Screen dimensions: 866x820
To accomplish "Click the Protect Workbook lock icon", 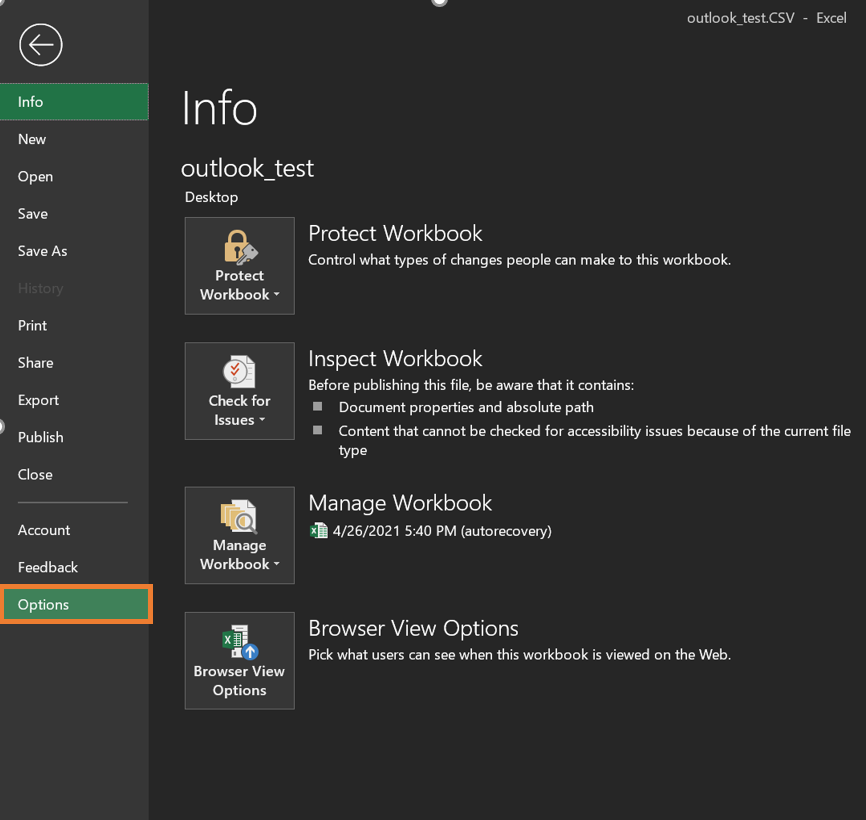I will tap(239, 246).
